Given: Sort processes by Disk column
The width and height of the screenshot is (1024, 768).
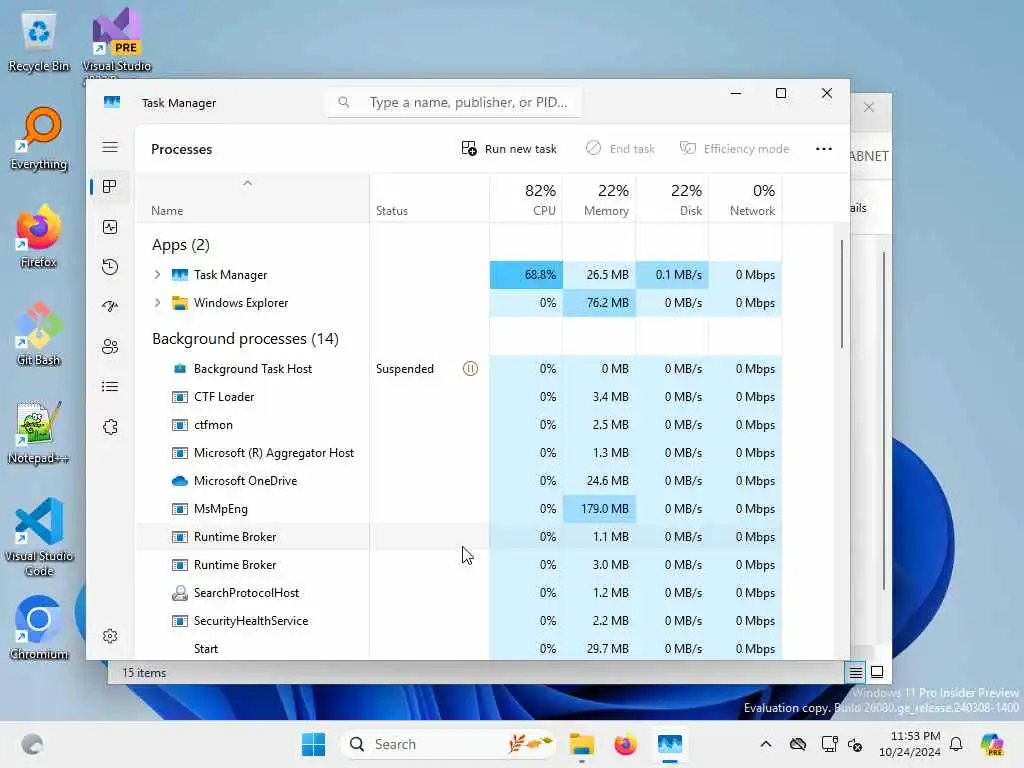Looking at the screenshot, I should pyautogui.click(x=672, y=199).
